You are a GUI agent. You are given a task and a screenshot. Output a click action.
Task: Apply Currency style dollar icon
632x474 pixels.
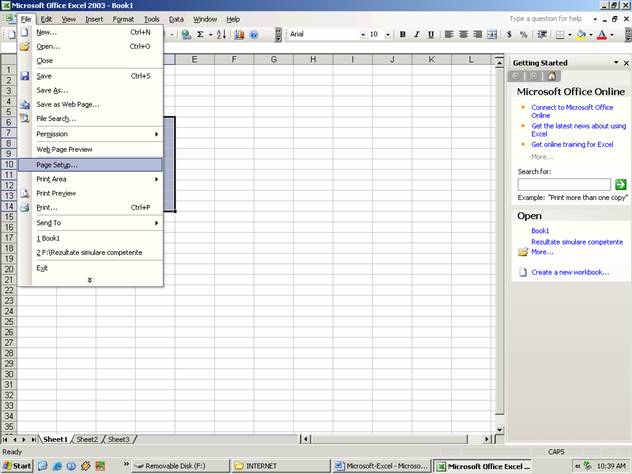pos(509,35)
